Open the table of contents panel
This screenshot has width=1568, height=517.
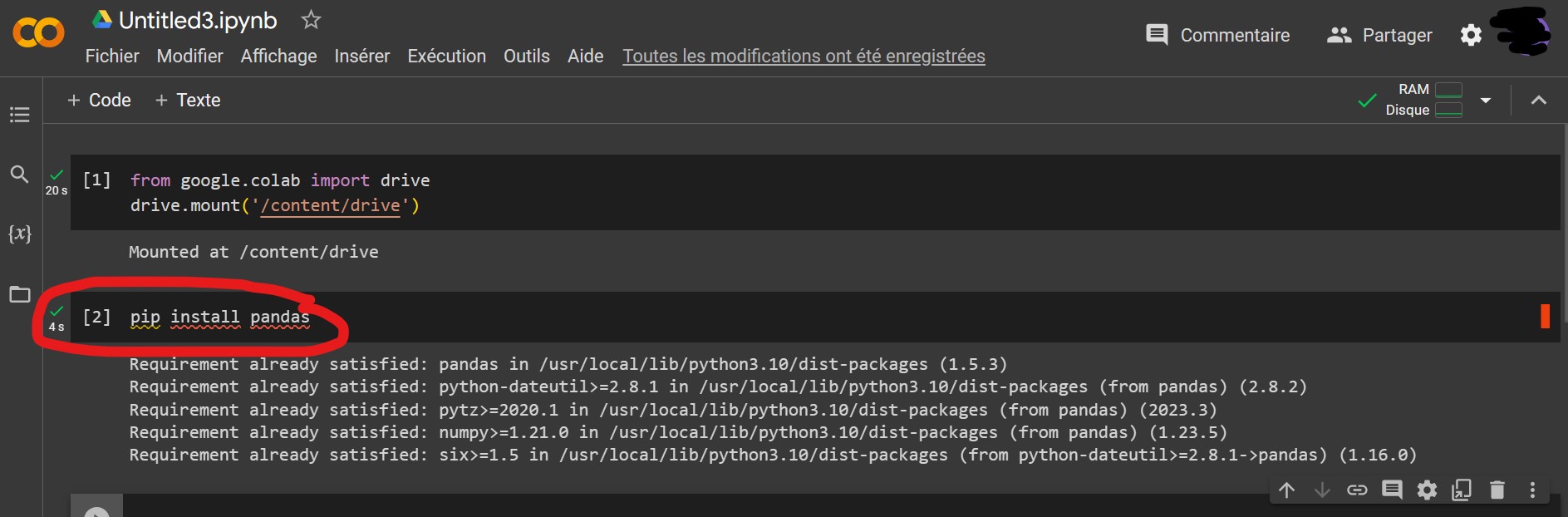(x=20, y=115)
